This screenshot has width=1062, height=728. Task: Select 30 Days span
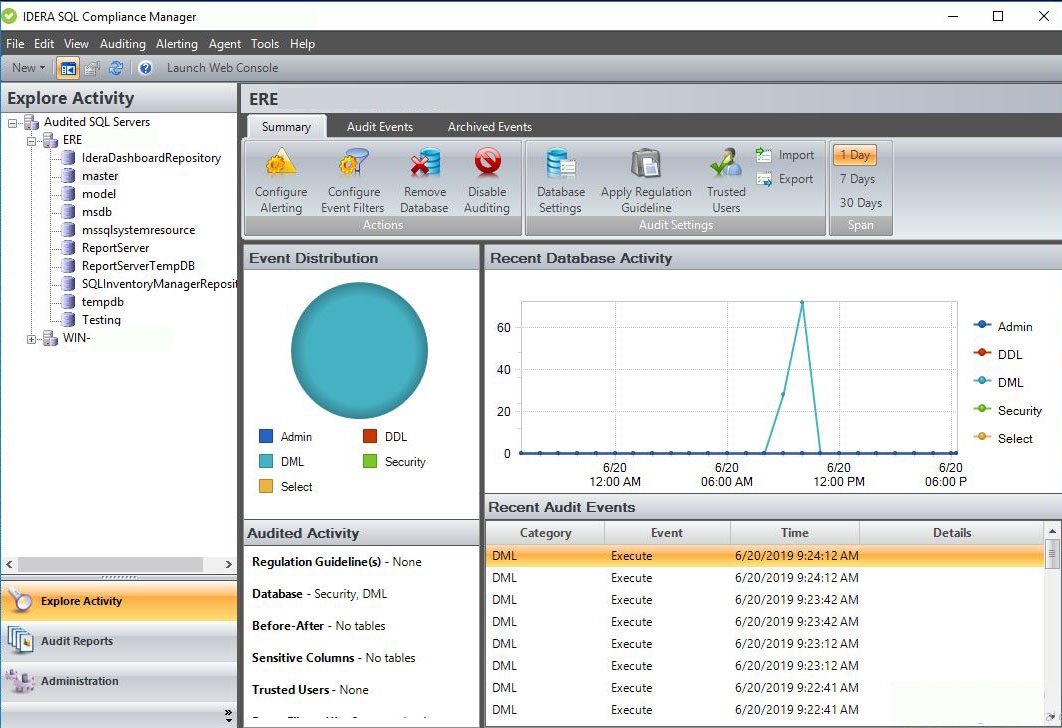(860, 202)
